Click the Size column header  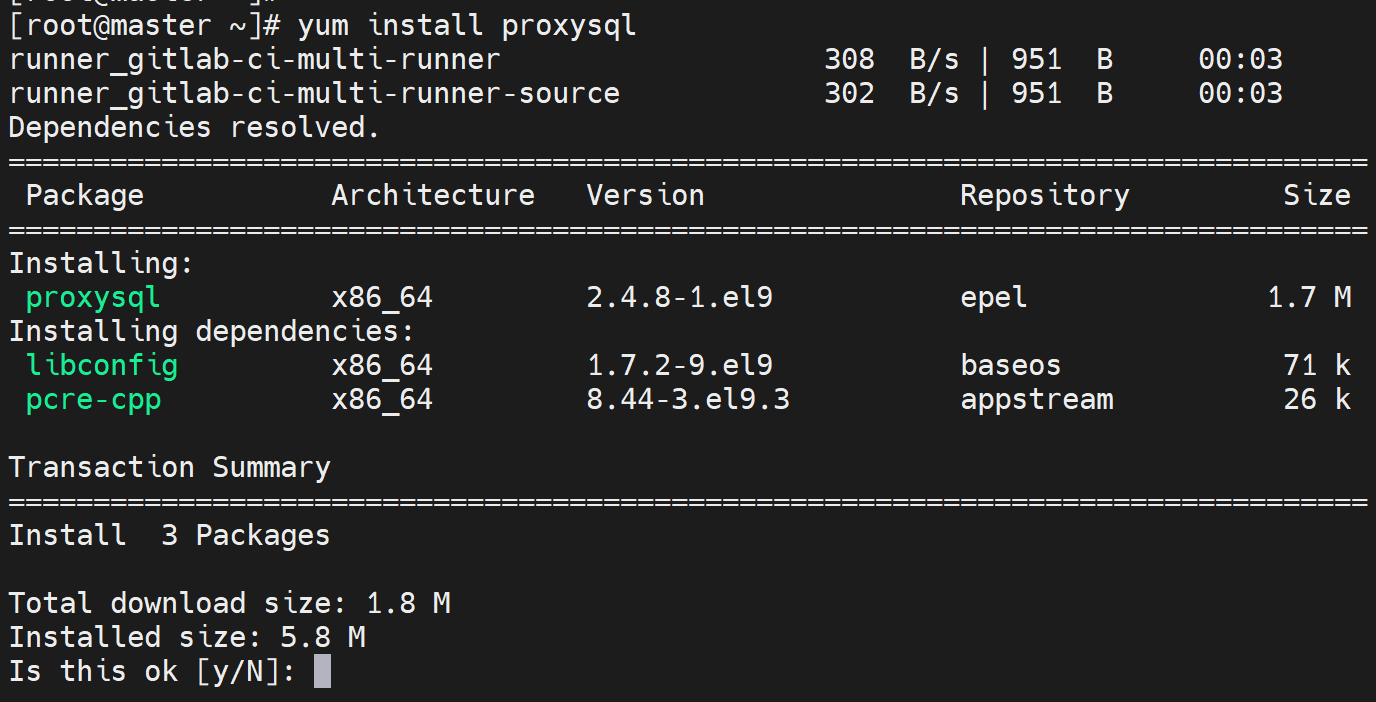tap(1316, 195)
